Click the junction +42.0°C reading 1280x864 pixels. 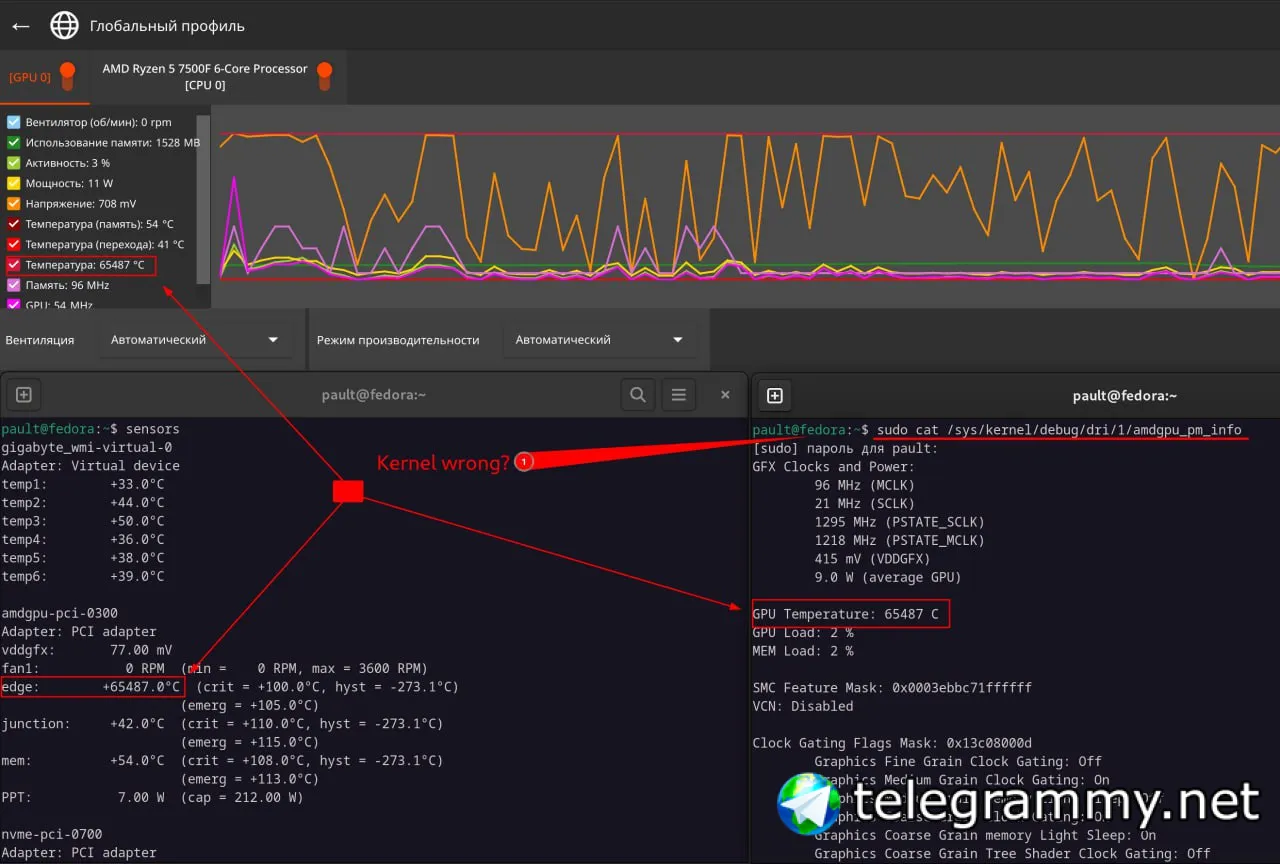(x=83, y=724)
